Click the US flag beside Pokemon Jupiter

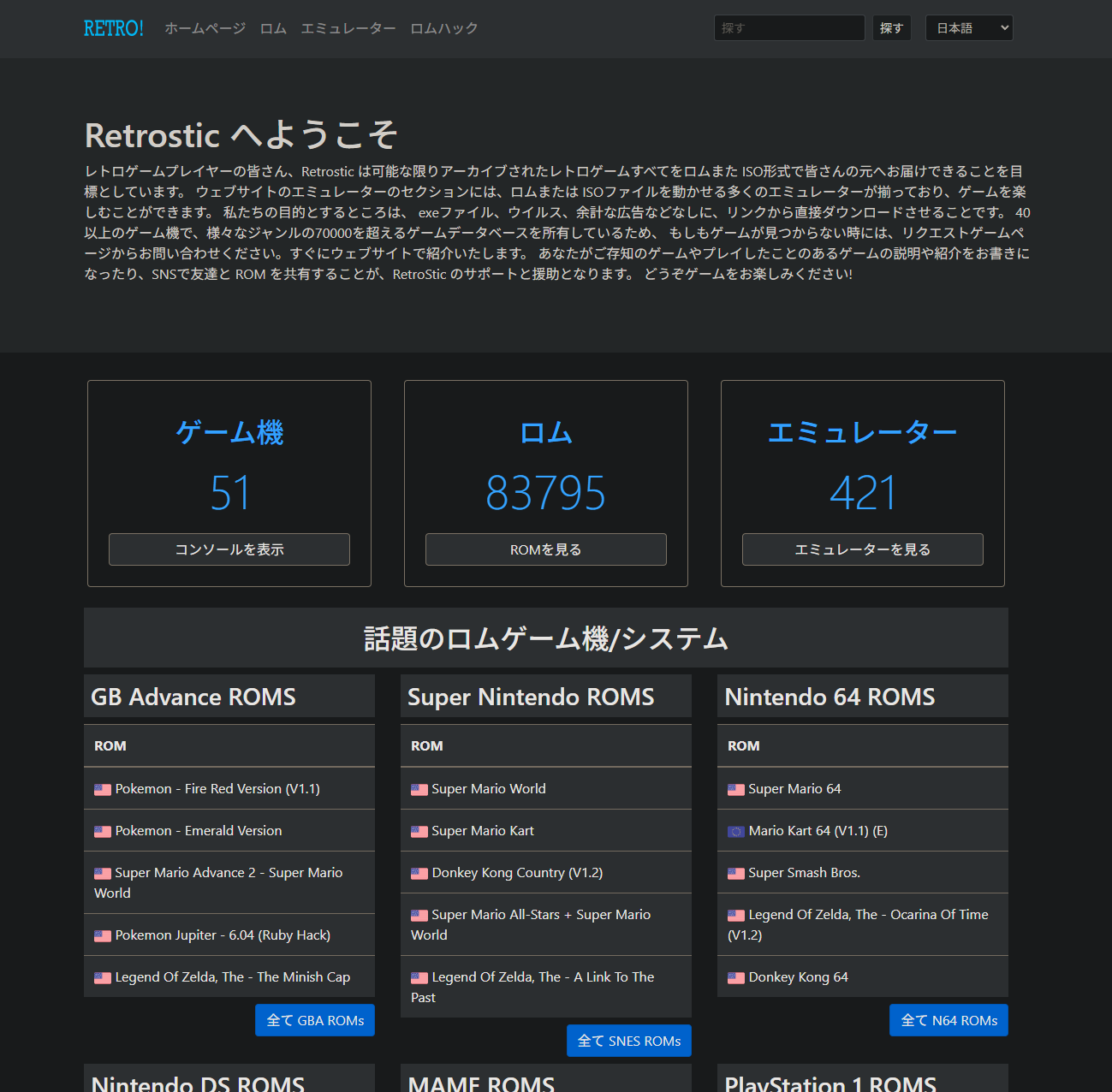pos(103,936)
